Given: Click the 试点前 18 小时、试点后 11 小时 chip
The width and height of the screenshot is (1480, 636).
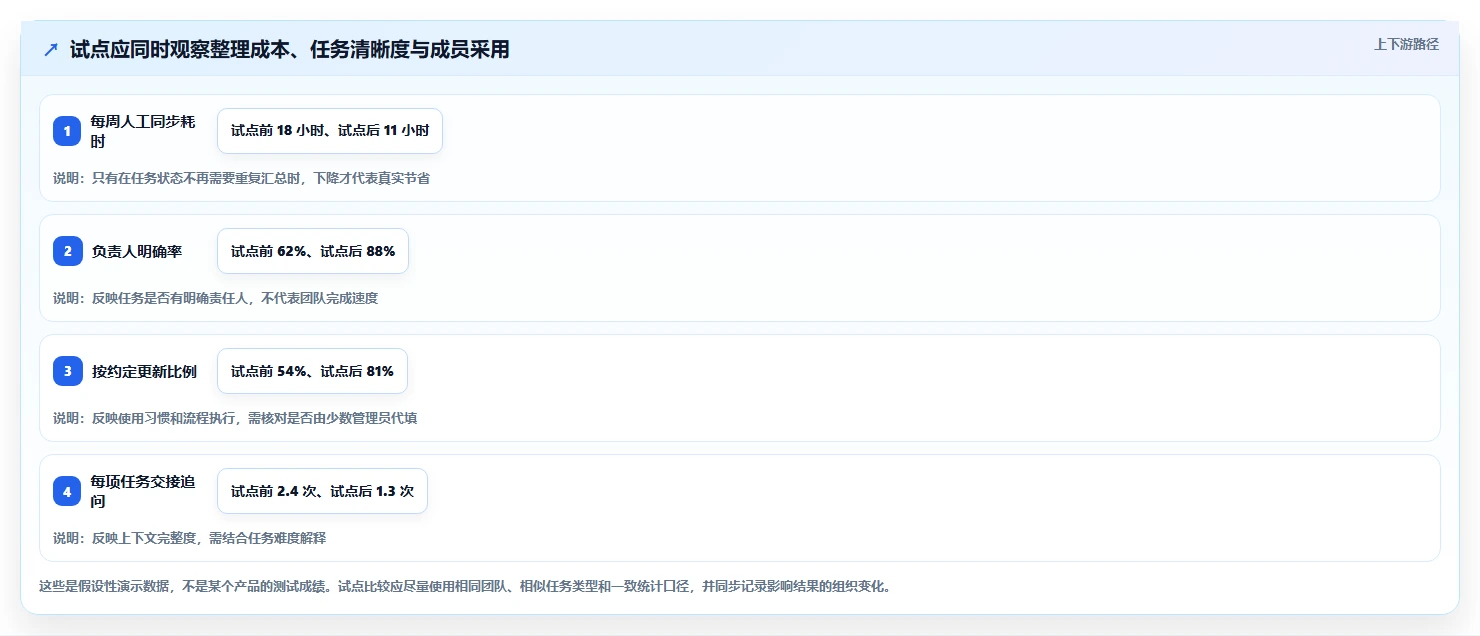Looking at the screenshot, I should [330, 131].
